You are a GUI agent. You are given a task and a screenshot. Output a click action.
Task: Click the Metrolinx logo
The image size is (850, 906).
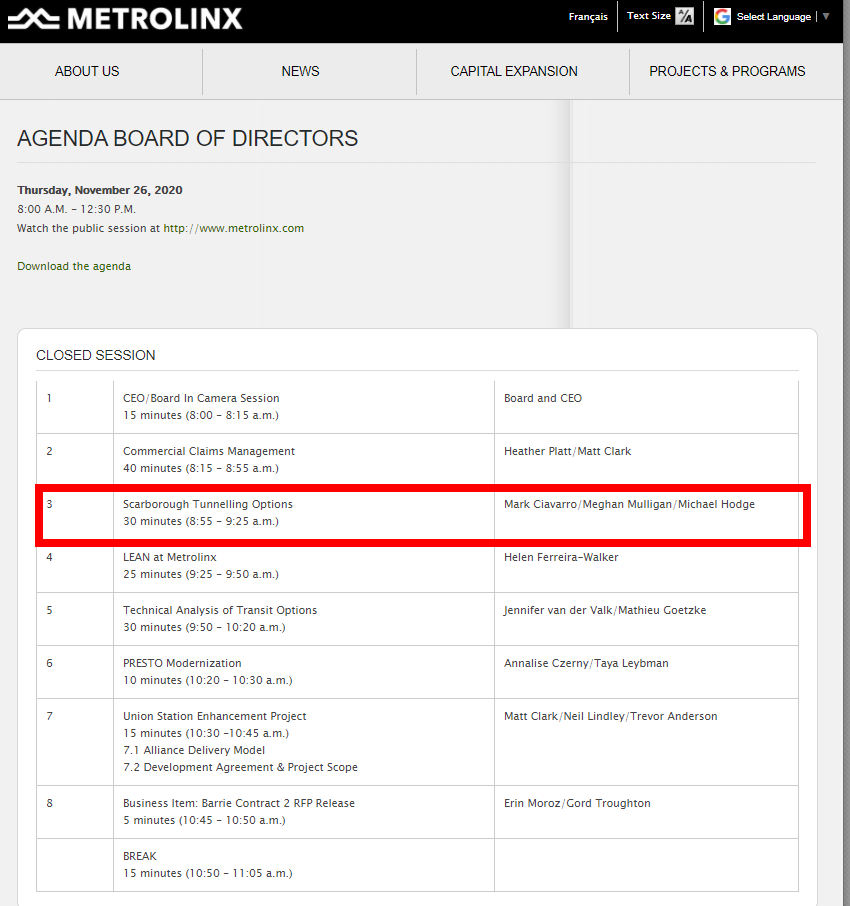pyautogui.click(x=125, y=18)
